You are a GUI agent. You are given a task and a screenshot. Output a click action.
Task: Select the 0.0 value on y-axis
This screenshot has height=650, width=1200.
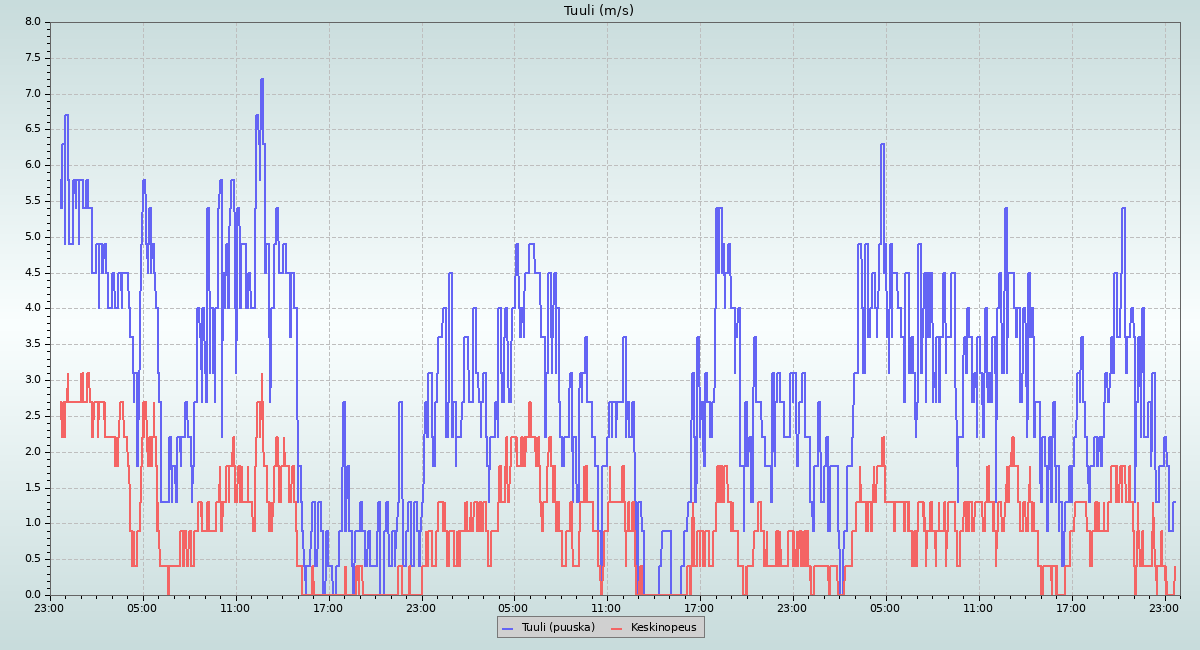pos(32,595)
